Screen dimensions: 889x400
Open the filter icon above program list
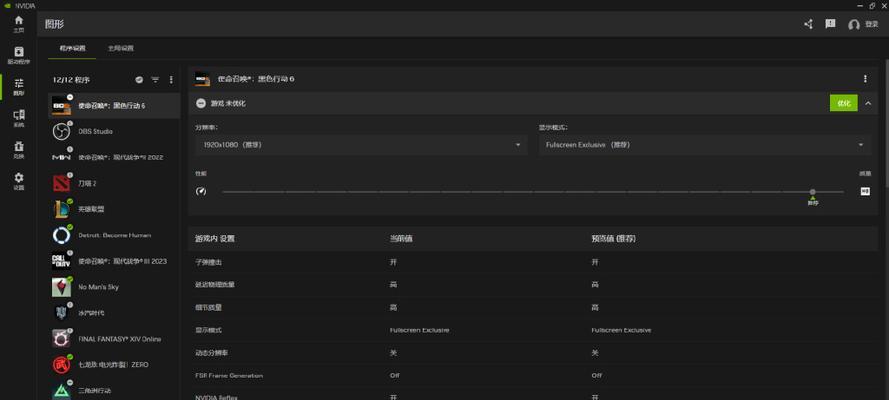click(x=155, y=80)
